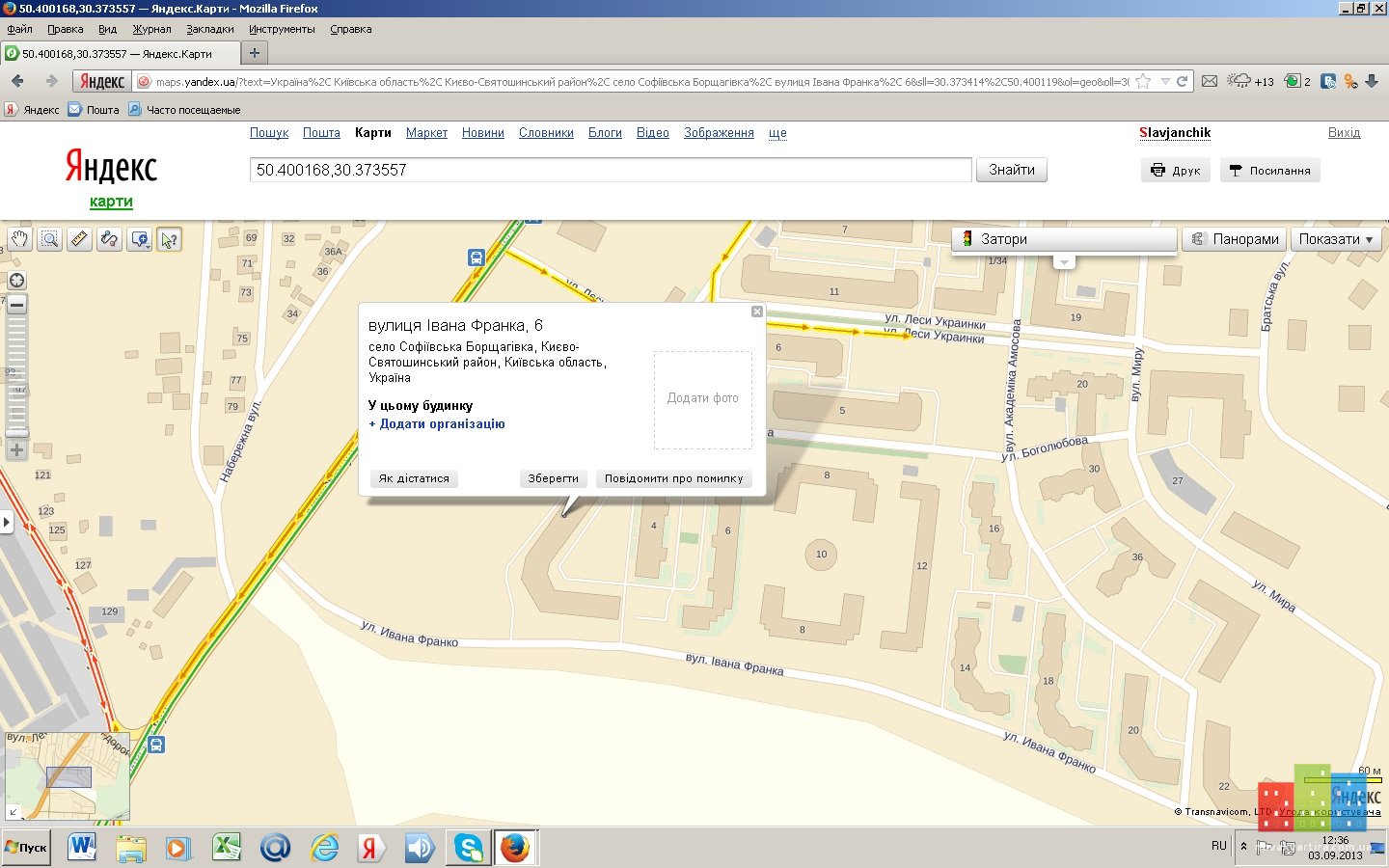Select the hand pan tool
Viewport: 1389px width, 868px height.
tap(19, 239)
